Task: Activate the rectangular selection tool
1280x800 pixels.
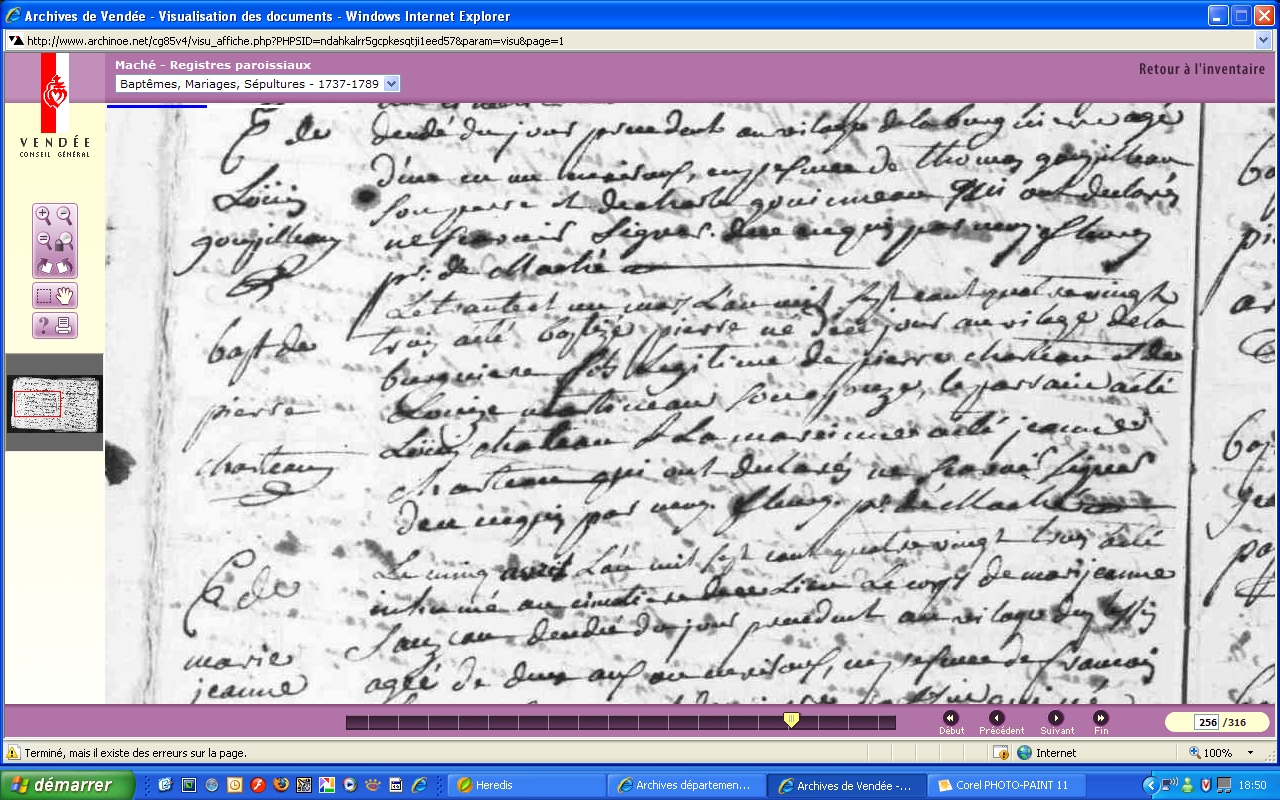Action: (44, 296)
